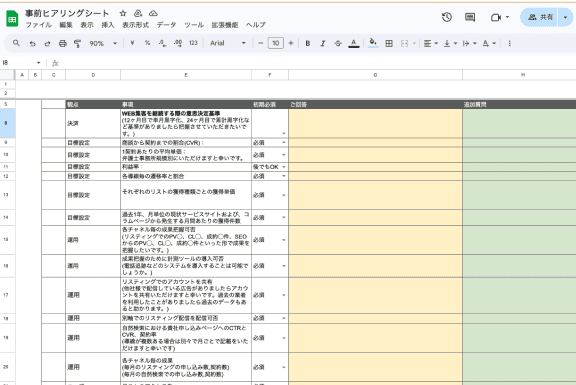Undo the last action
This screenshot has width=576, height=385.
point(32,43)
